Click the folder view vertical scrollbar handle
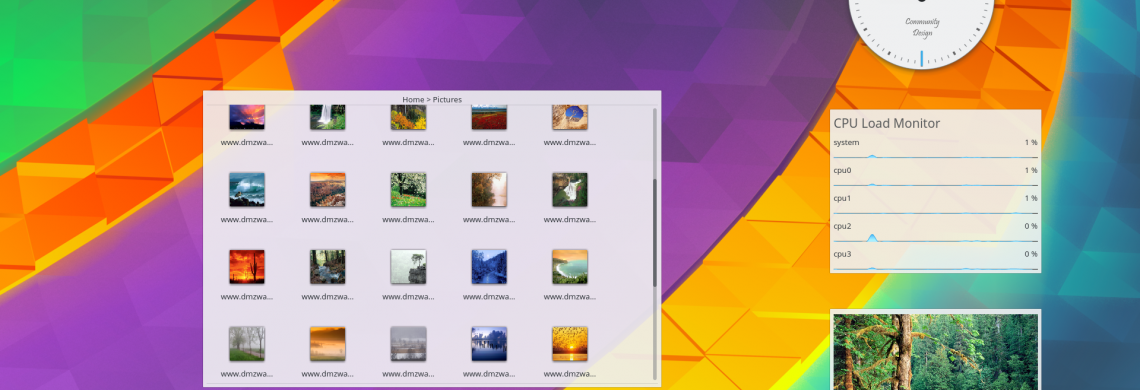1140x390 pixels. tap(654, 232)
